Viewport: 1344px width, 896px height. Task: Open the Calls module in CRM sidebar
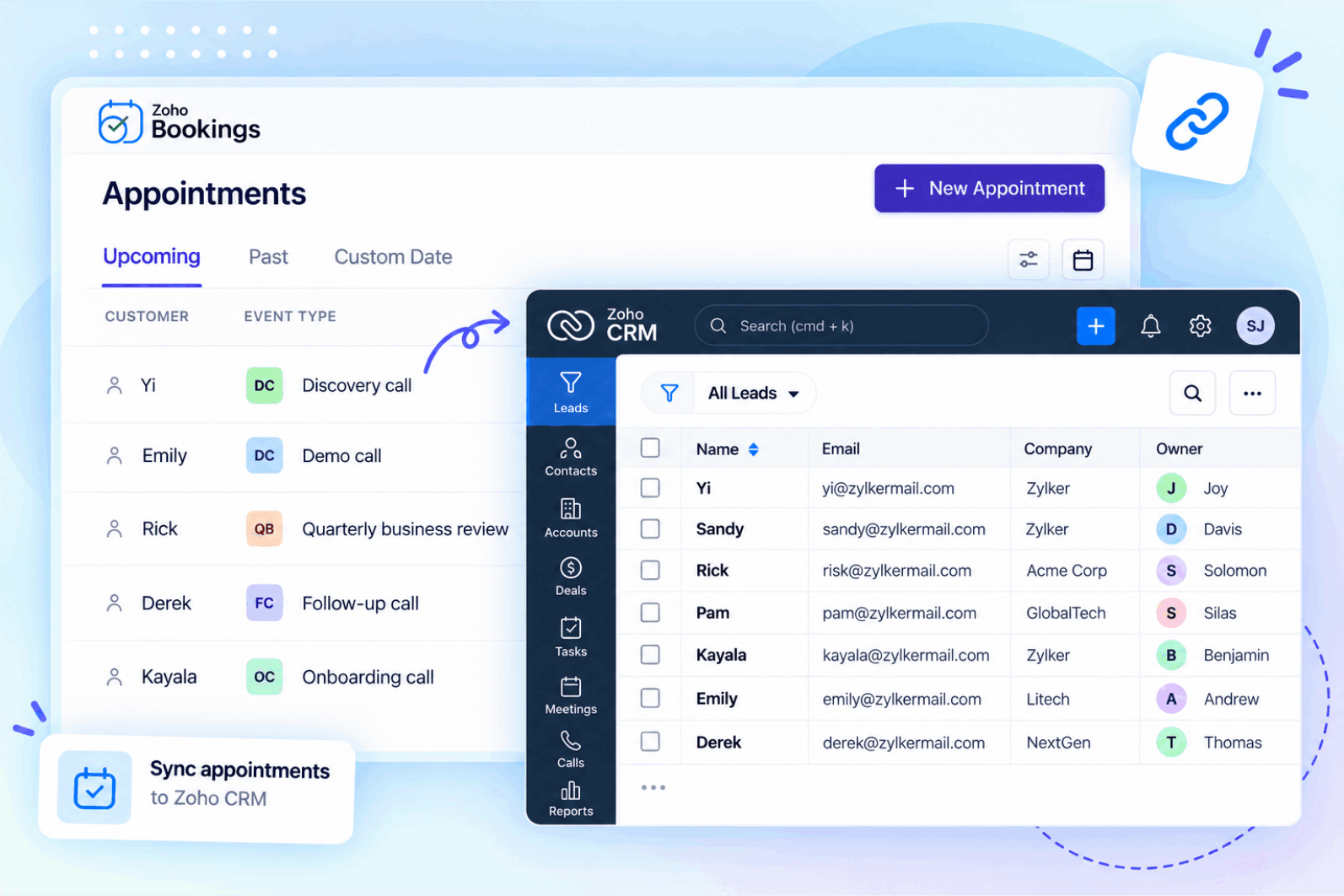point(571,749)
